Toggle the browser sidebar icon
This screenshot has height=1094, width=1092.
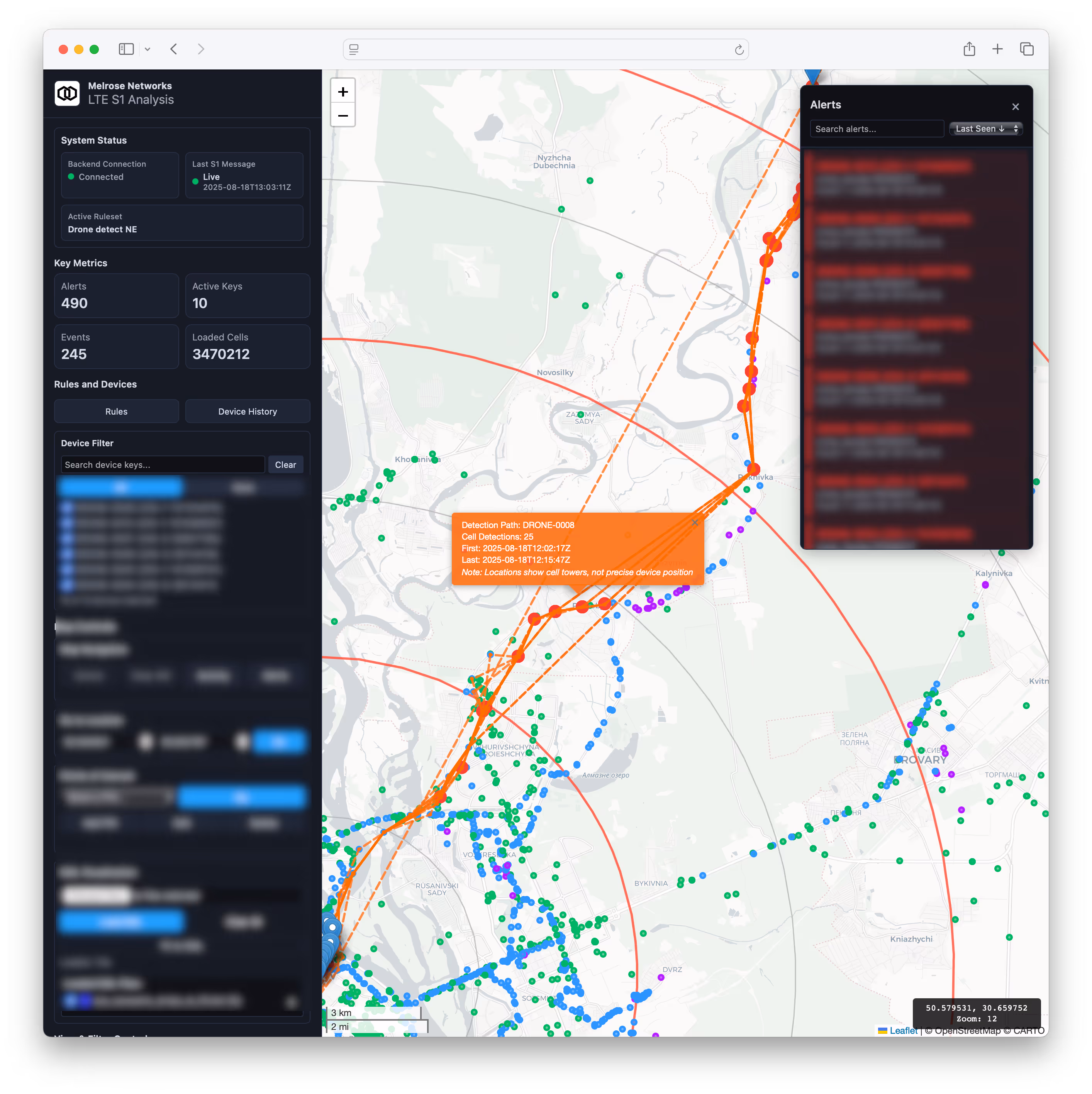pyautogui.click(x=126, y=49)
